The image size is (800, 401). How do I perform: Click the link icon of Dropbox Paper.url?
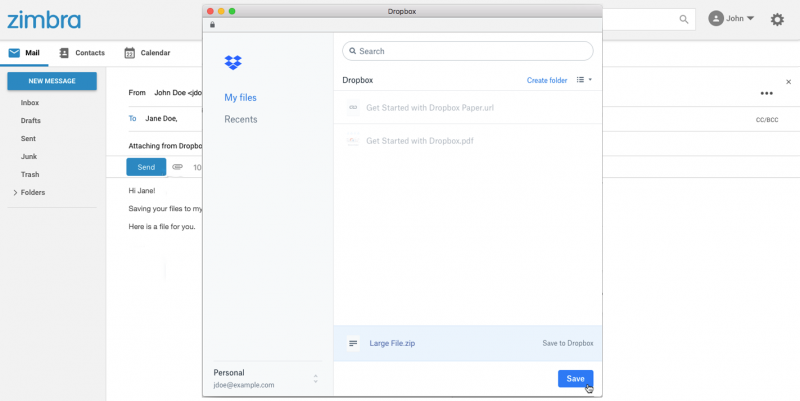[353, 108]
